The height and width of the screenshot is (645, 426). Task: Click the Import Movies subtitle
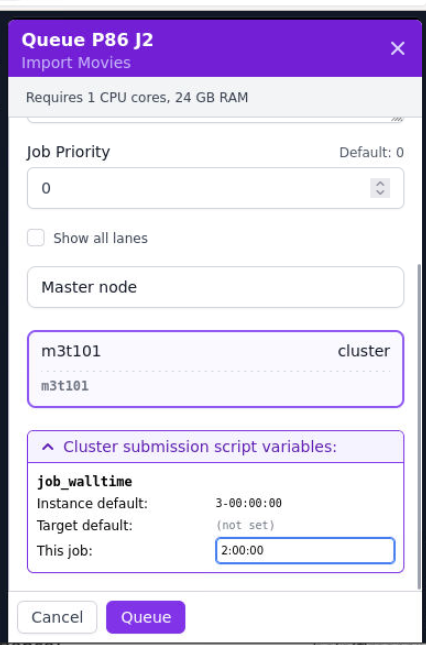coord(76,63)
